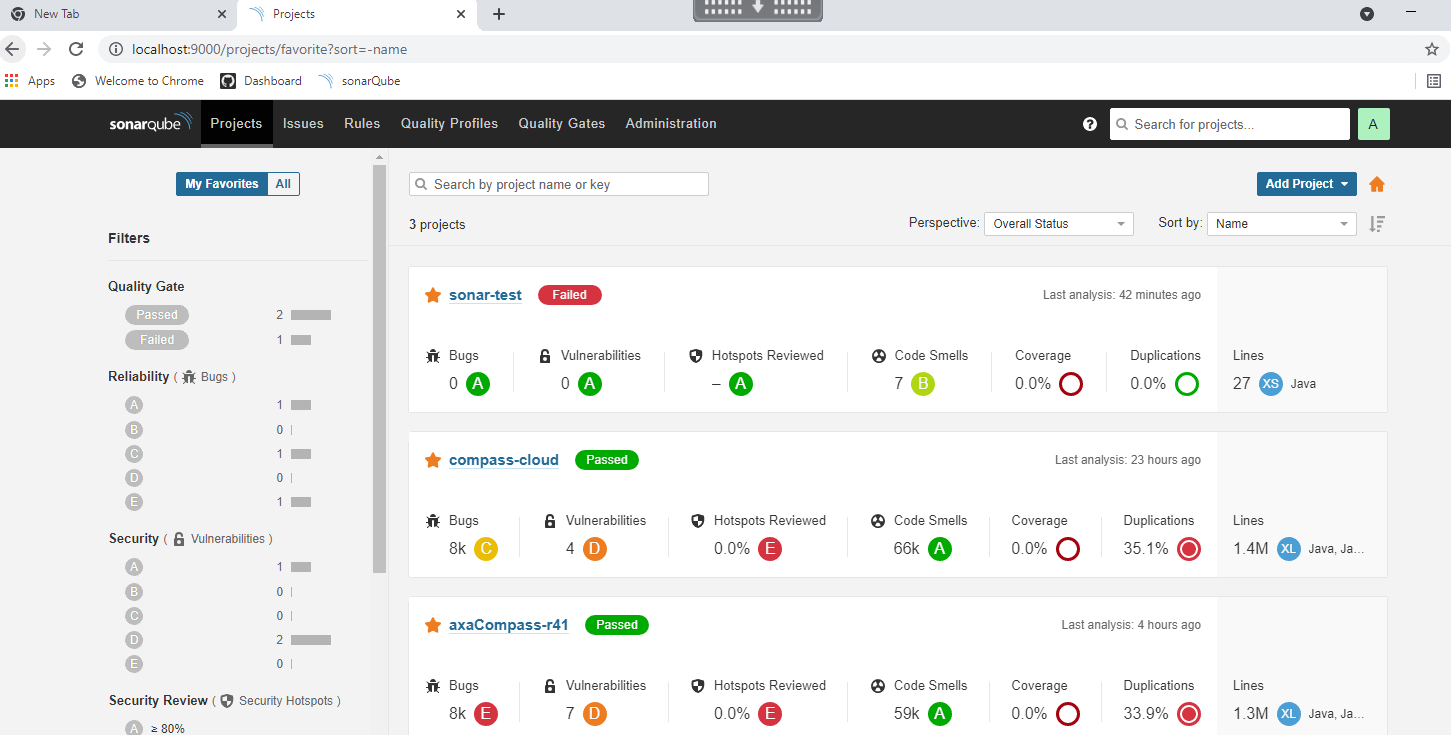Image resolution: width=1451 pixels, height=735 pixels.
Task: Unfavorite sonar-test via its star icon
Action: (x=433, y=295)
